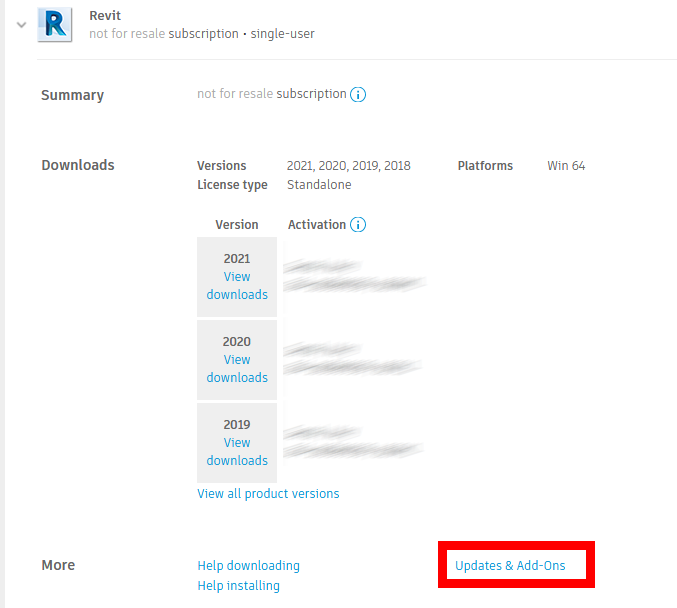Click the Summary section heading
677x608 pixels.
pyautogui.click(x=72, y=95)
